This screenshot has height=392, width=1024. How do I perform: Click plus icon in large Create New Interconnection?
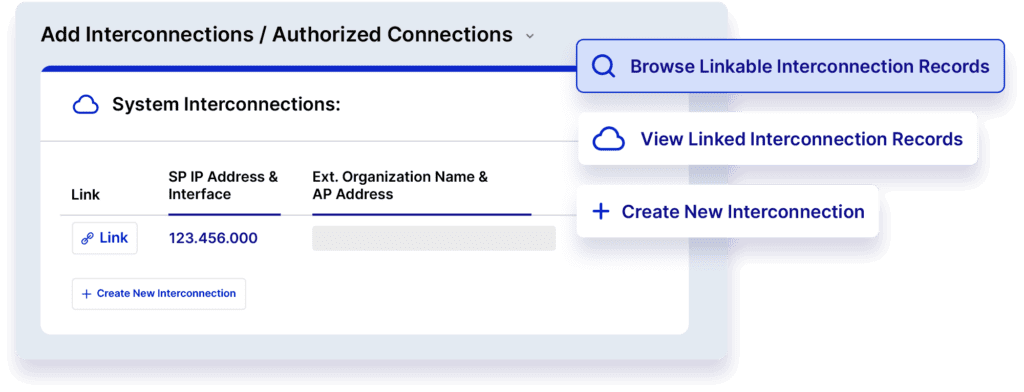point(600,212)
